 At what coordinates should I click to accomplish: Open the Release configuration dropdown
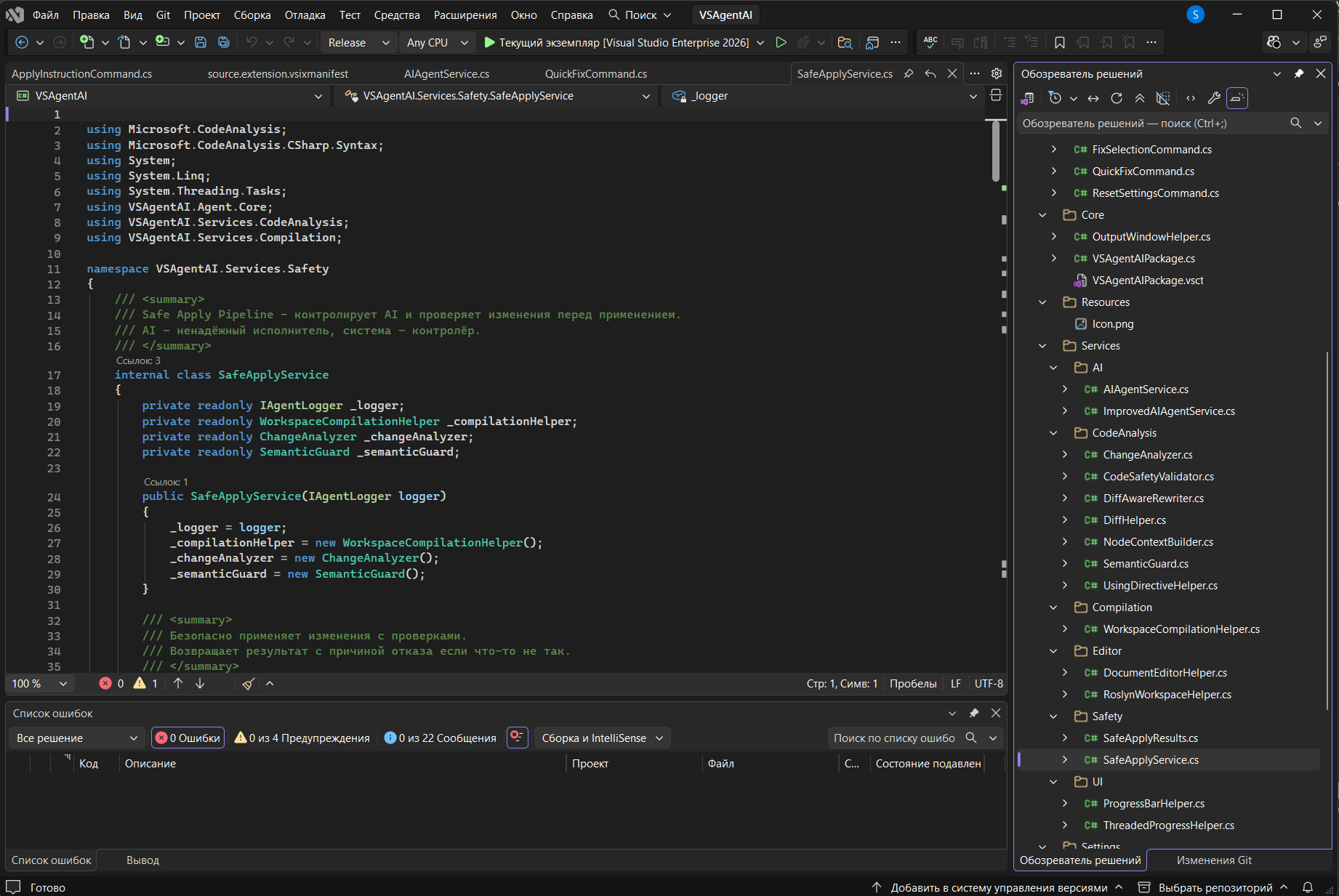(358, 43)
